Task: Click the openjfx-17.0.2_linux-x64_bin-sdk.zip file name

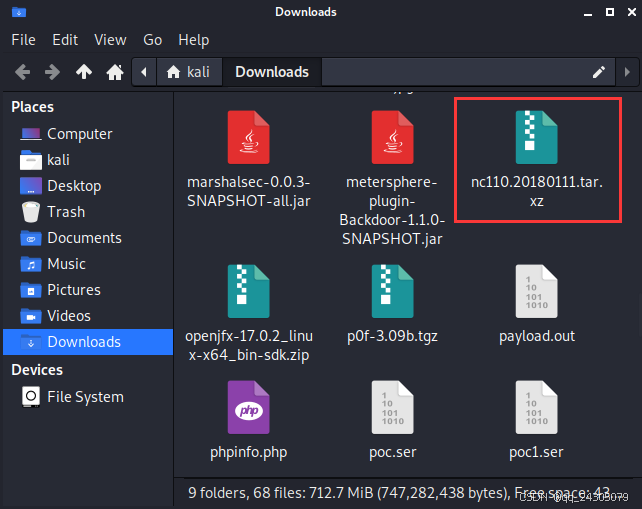Action: 249,345
